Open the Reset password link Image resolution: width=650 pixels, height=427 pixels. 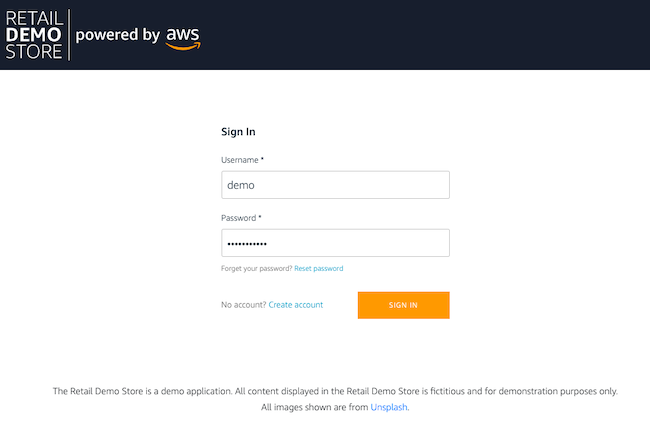click(319, 269)
